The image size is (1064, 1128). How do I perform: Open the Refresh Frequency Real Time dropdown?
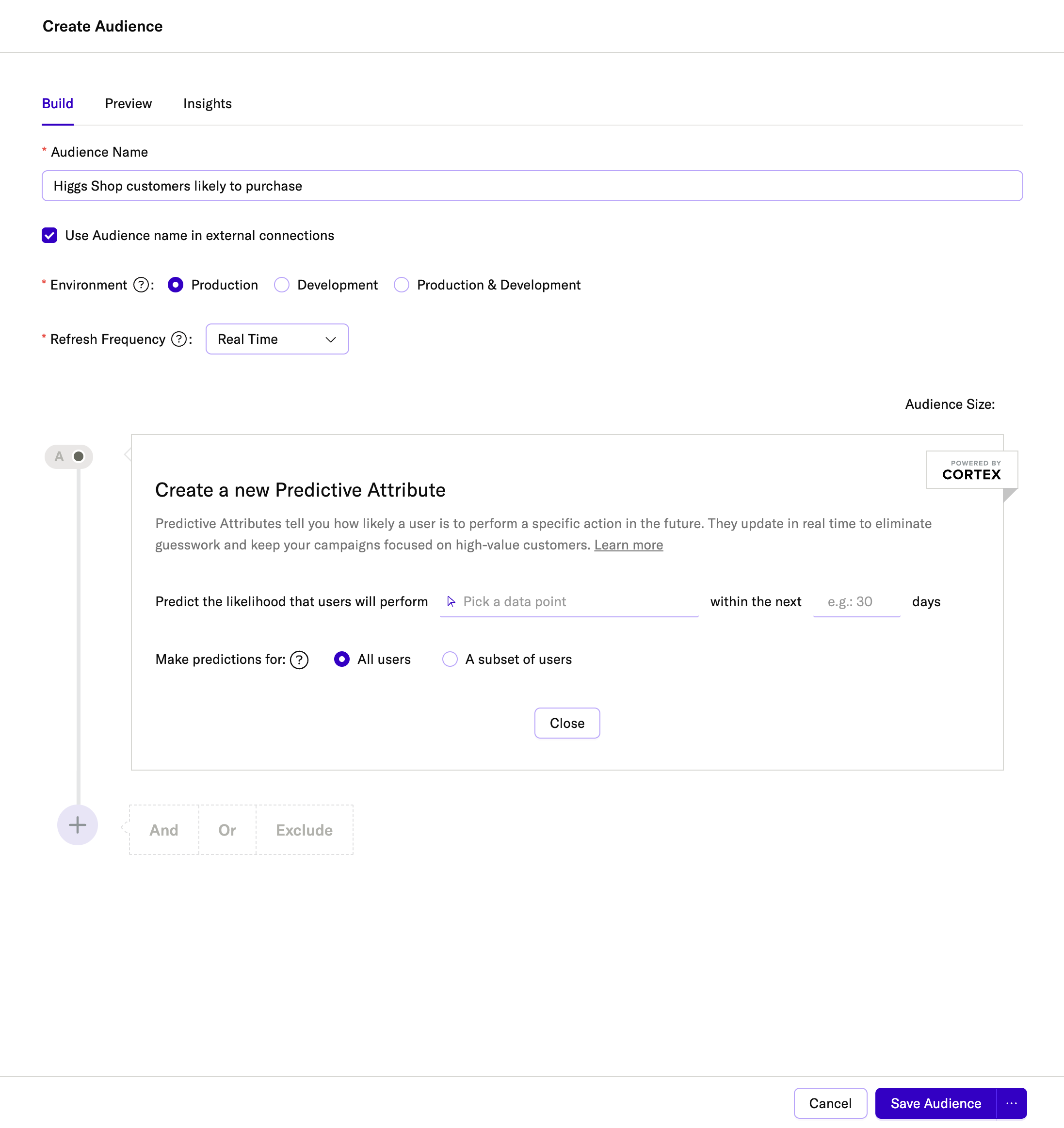(x=277, y=339)
